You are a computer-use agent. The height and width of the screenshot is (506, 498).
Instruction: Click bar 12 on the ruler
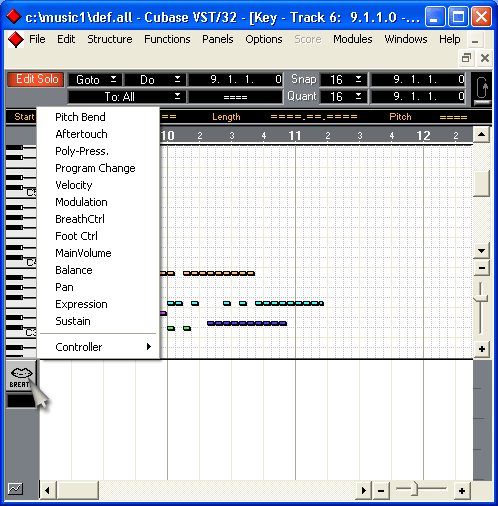[x=423, y=136]
